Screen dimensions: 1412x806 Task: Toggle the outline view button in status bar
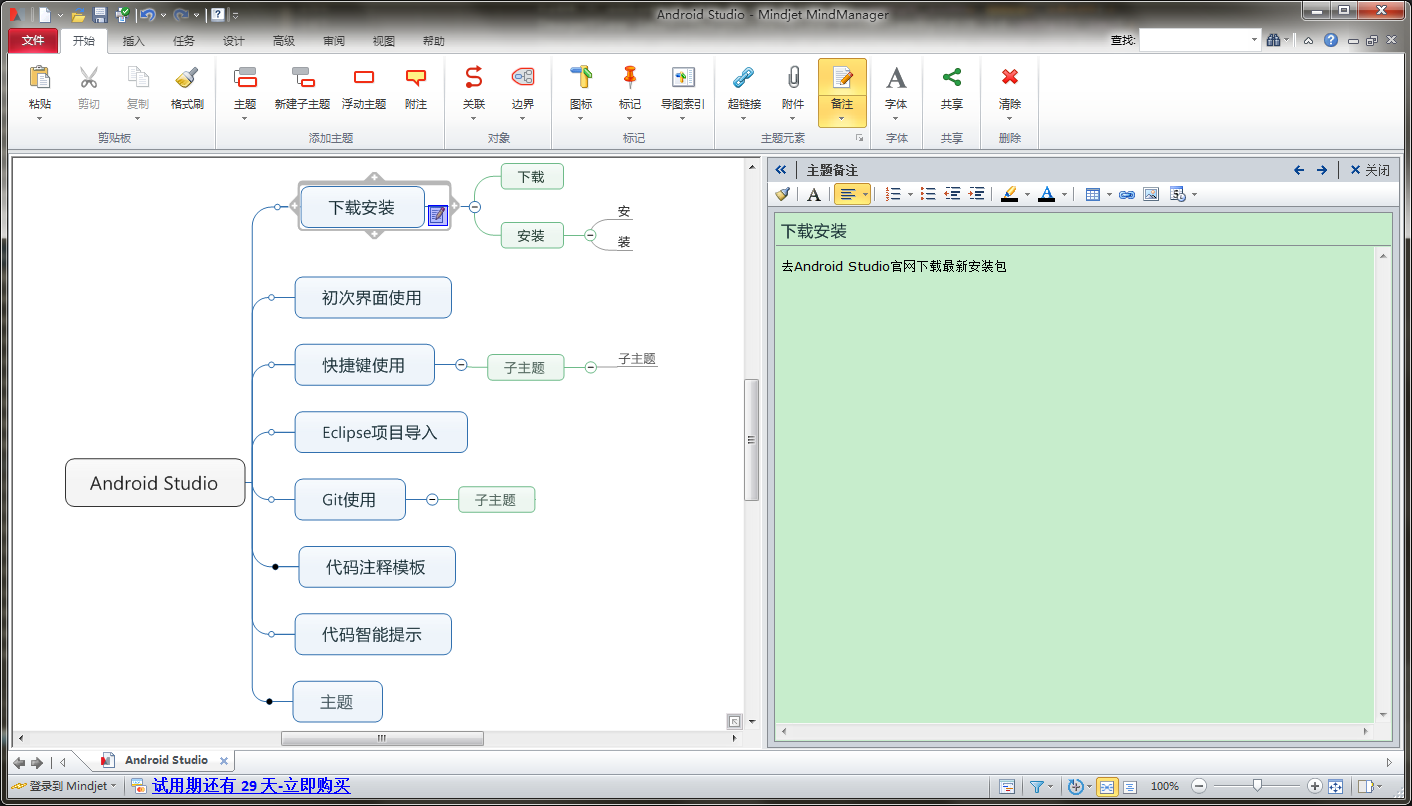[x=1130, y=787]
